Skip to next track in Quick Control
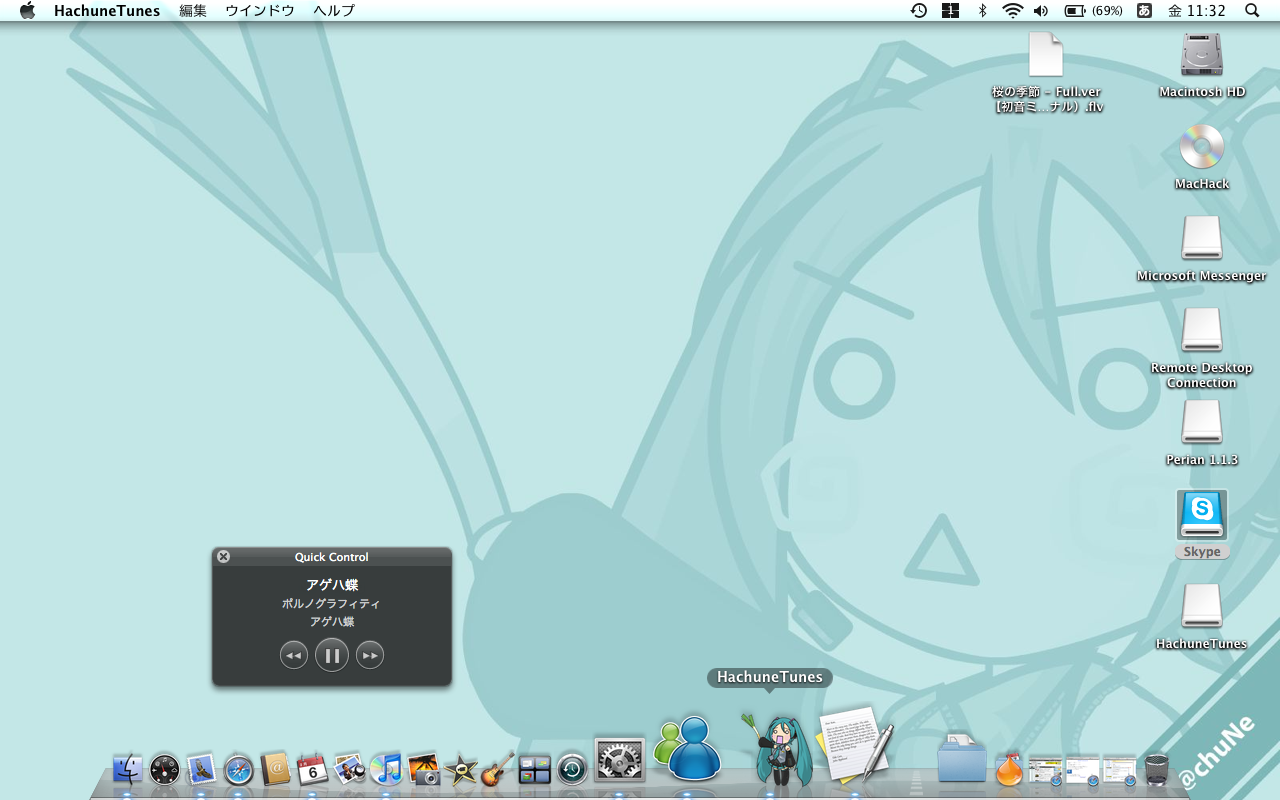Viewport: 1280px width, 800px height. tap(370, 655)
